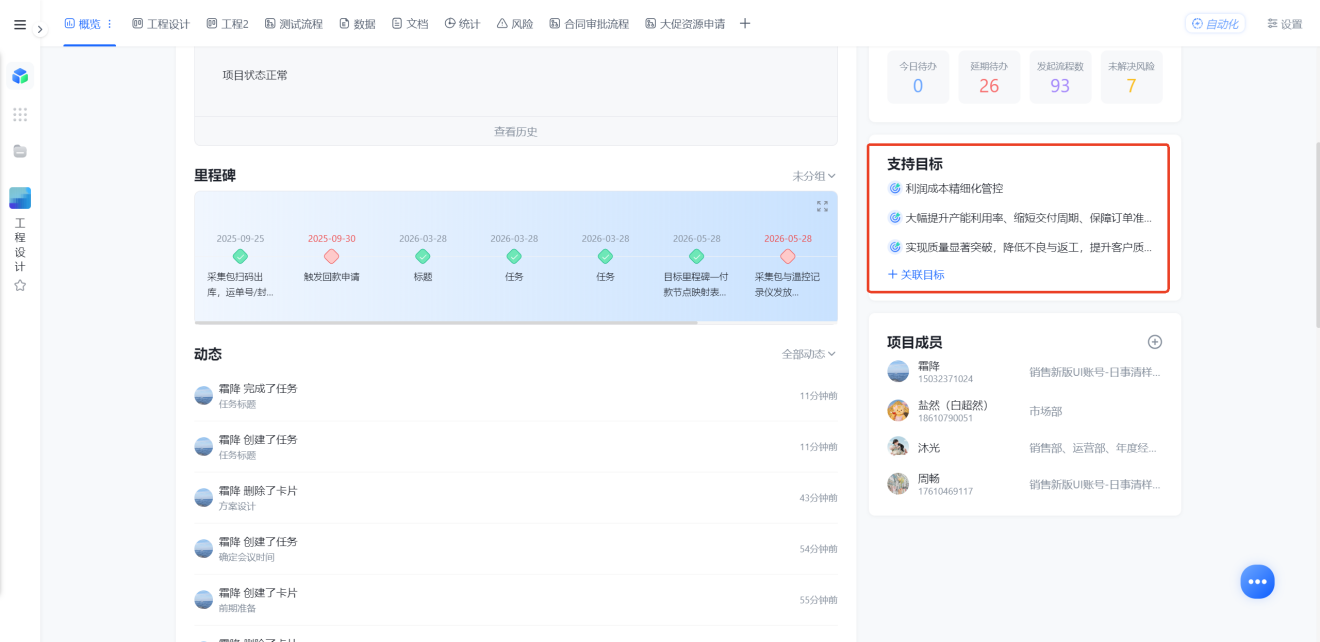The height and width of the screenshot is (642, 1320).
Task: Switch to the 工程设计 tab
Action: click(x=161, y=24)
